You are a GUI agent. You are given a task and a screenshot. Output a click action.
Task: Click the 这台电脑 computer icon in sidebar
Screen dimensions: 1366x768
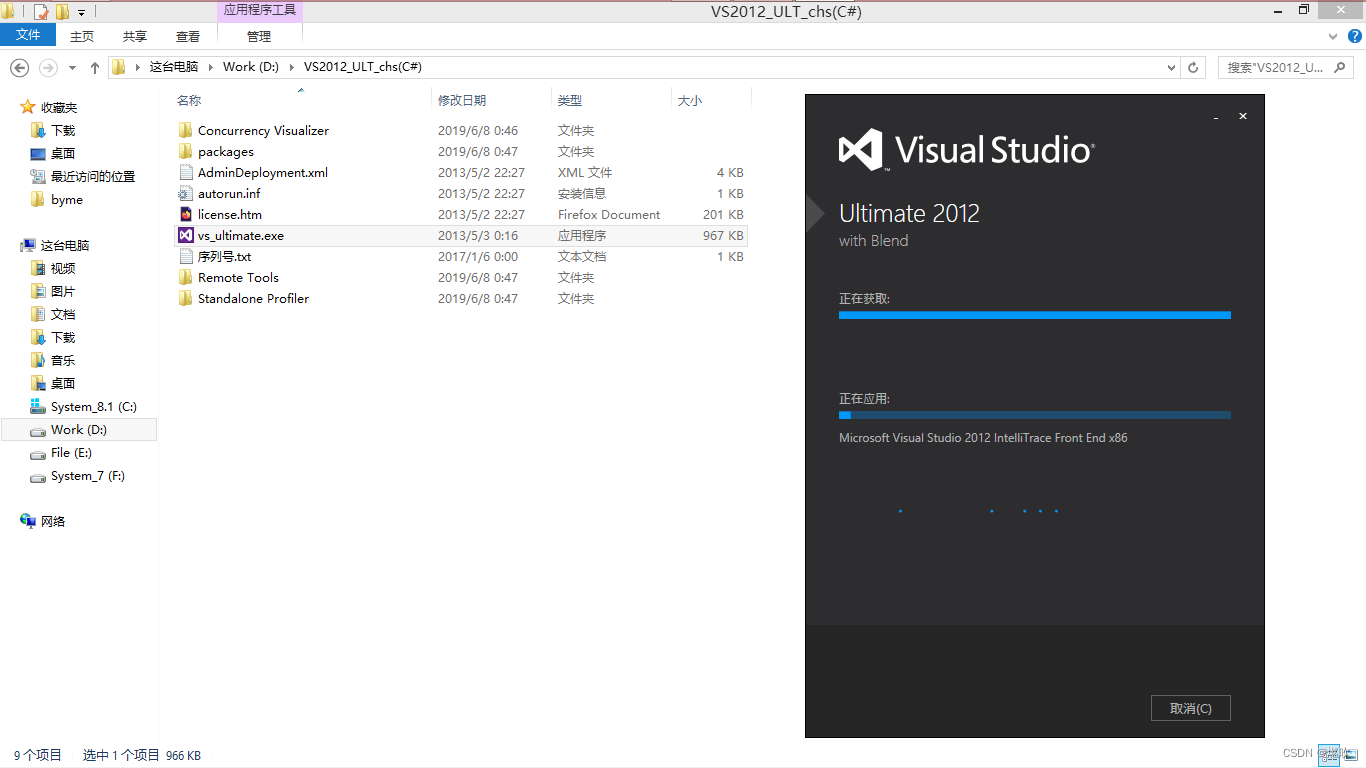[x=28, y=245]
